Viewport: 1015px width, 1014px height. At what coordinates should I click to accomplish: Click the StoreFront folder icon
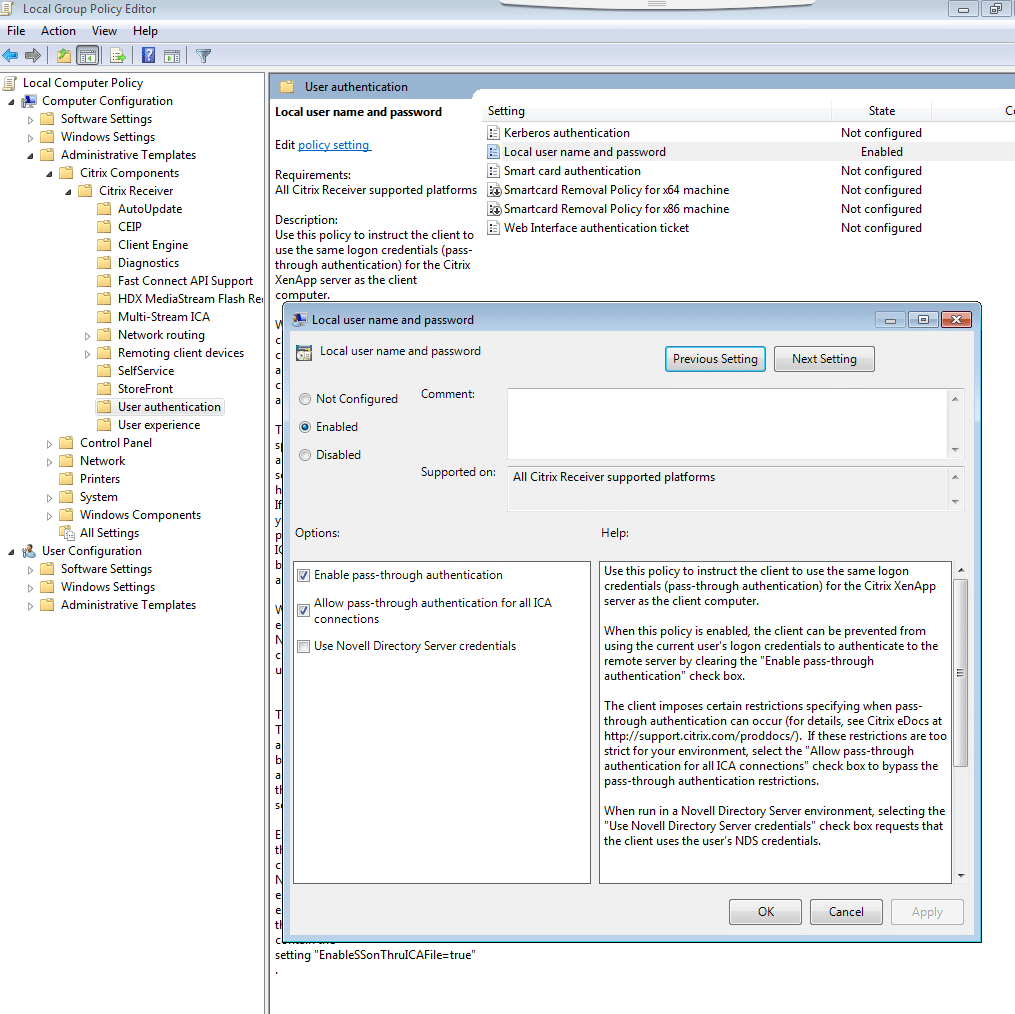[104, 389]
